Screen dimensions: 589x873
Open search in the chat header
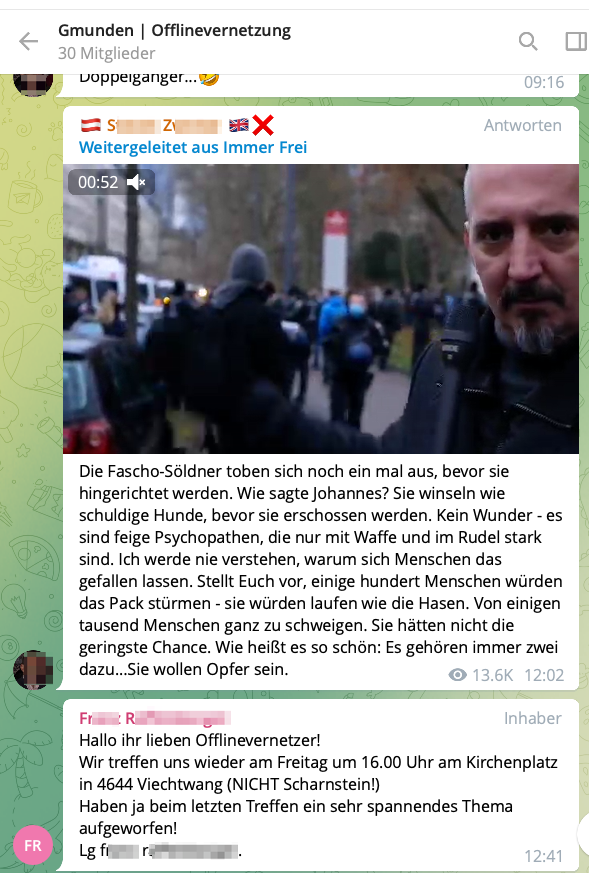click(x=528, y=41)
